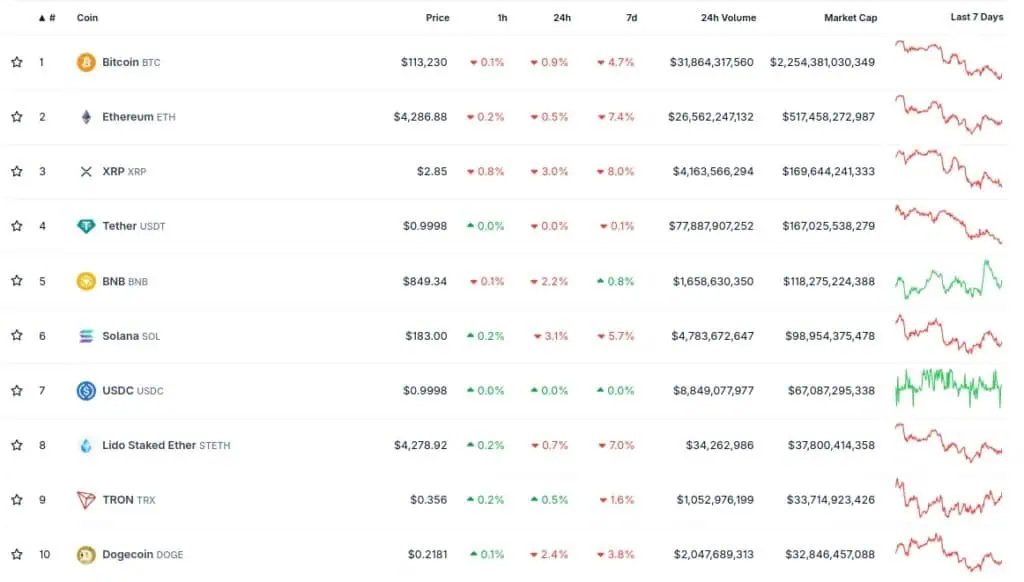
Task: Sort by the Coin column header
Action: click(x=88, y=18)
